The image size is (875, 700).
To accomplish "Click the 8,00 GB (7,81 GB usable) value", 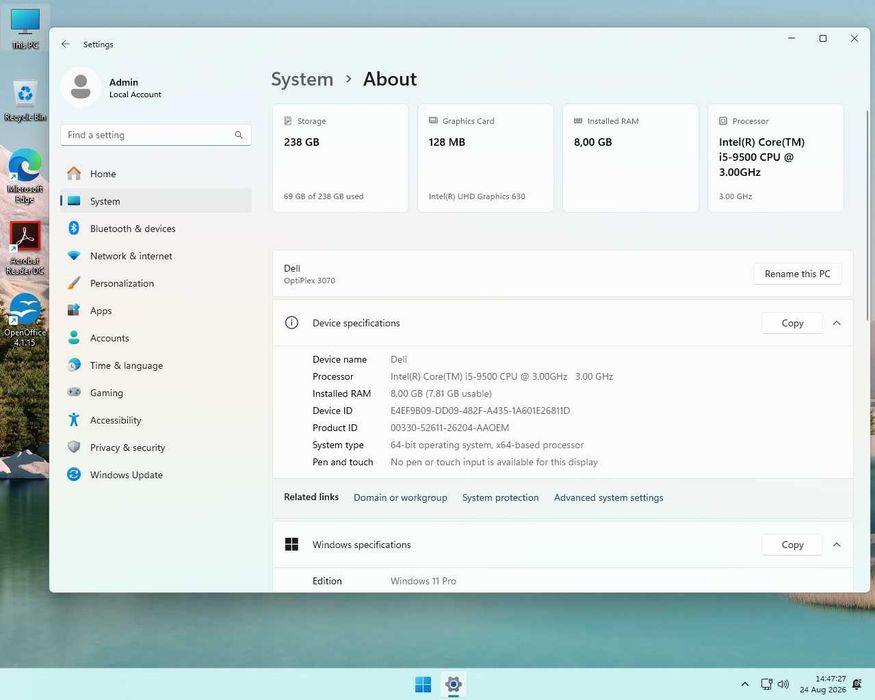I will pos(441,394).
